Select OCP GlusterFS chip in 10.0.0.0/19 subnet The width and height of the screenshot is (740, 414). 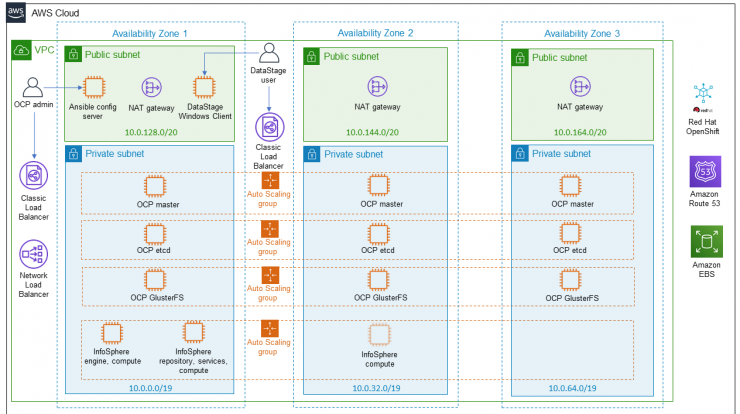click(x=155, y=280)
